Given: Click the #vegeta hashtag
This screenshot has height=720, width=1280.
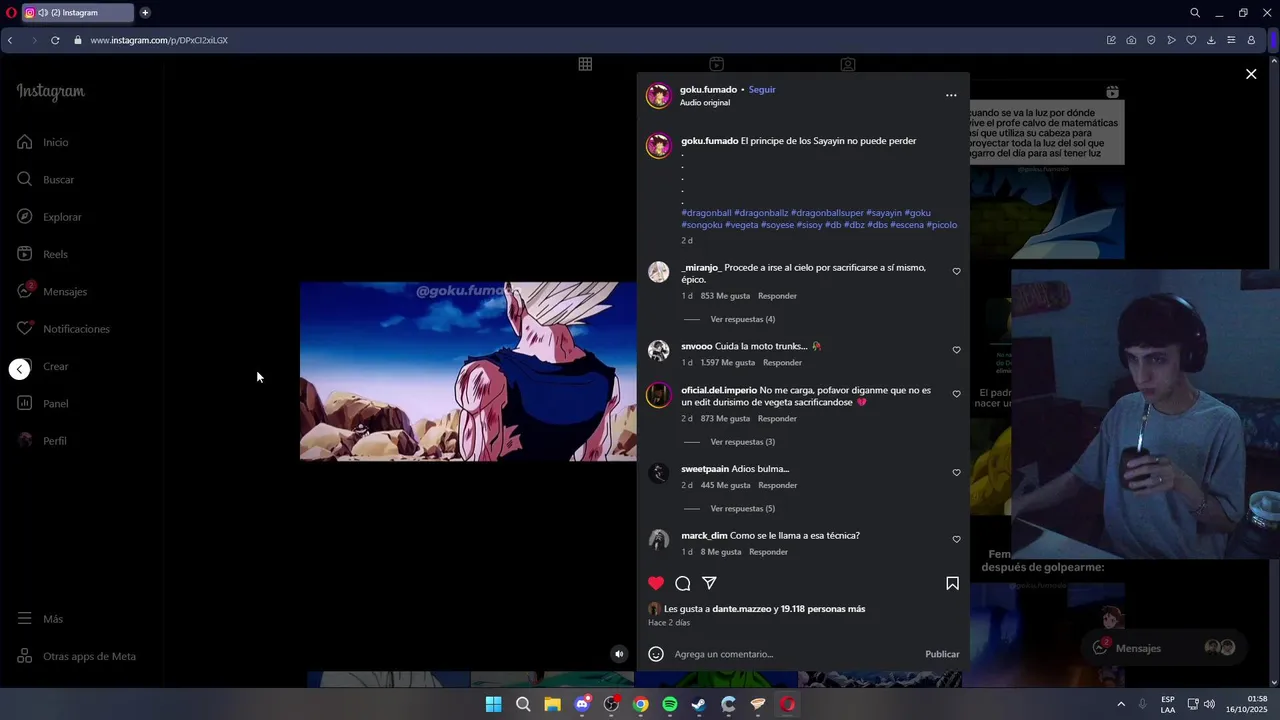Looking at the screenshot, I should (741, 225).
